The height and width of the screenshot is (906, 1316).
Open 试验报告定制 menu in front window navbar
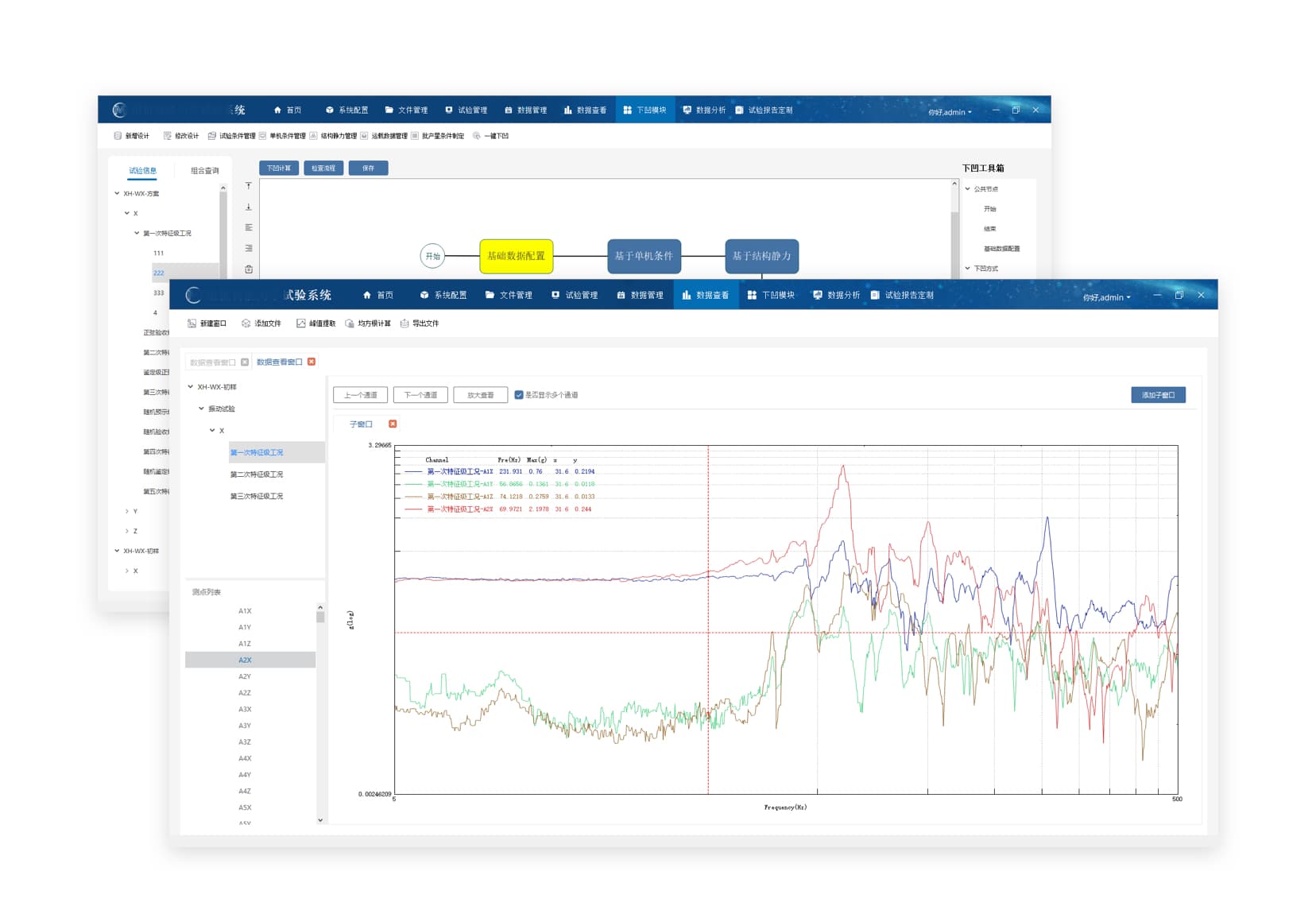pos(902,295)
